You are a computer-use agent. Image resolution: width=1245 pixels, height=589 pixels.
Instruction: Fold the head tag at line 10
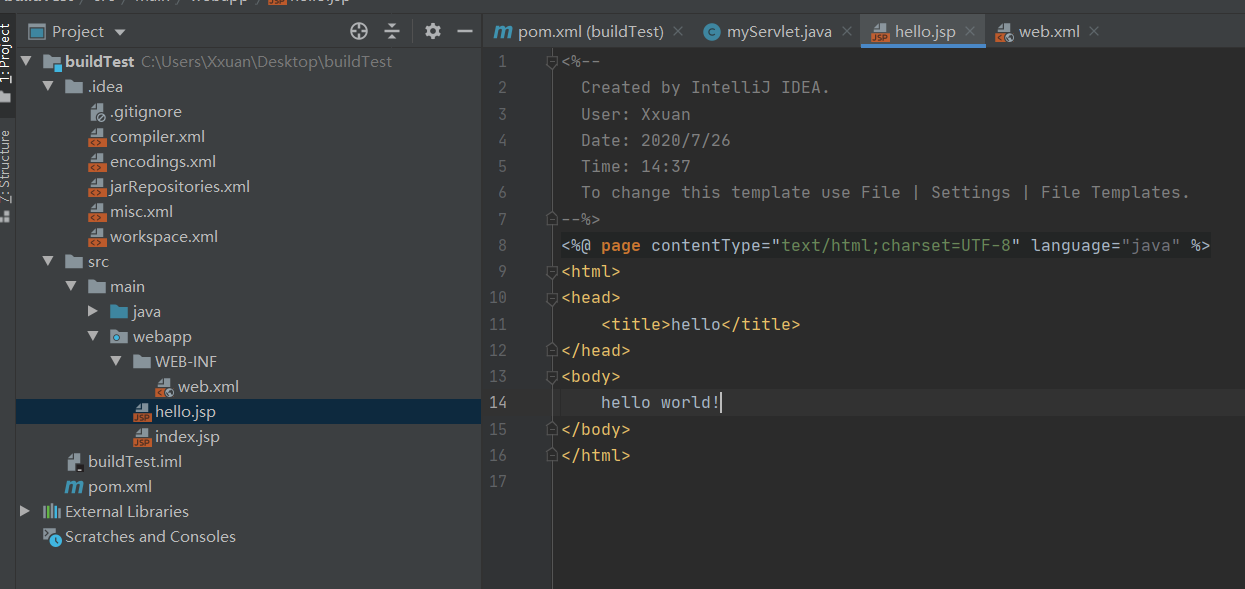coord(552,298)
